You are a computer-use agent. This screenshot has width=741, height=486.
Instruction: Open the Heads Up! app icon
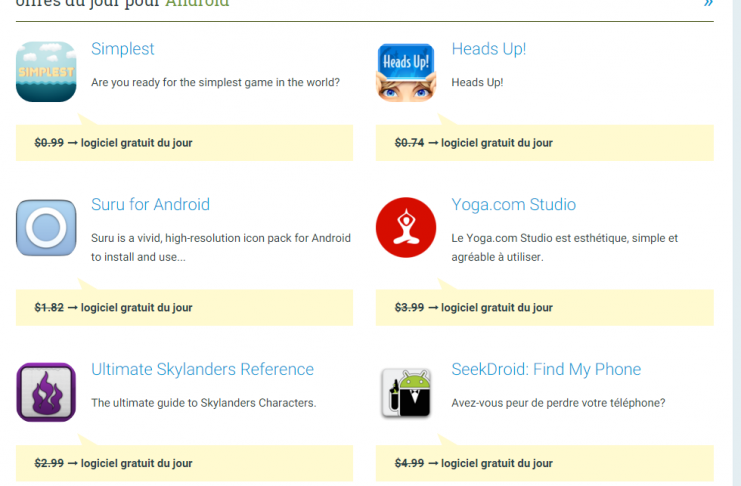pos(406,72)
